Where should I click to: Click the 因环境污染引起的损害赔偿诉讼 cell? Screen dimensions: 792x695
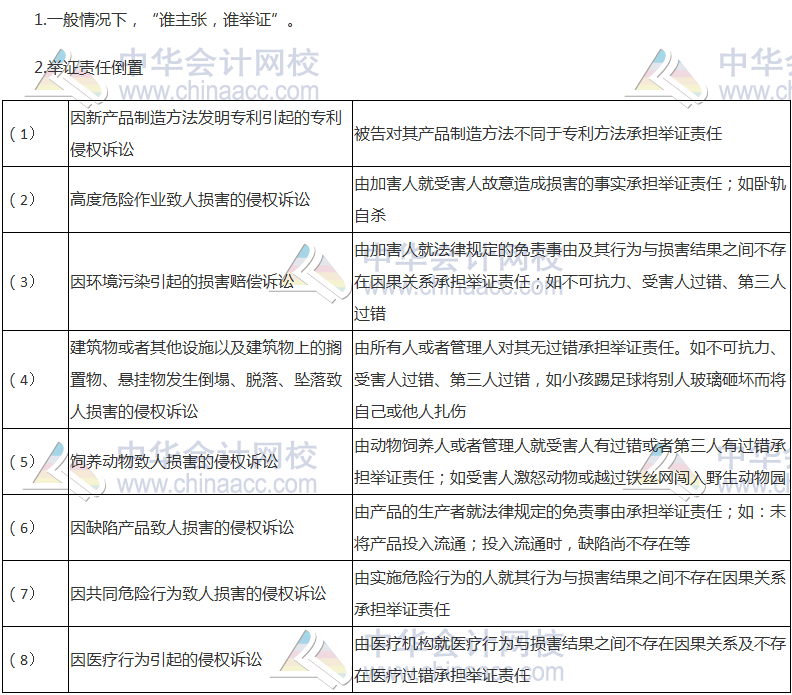tap(182, 281)
